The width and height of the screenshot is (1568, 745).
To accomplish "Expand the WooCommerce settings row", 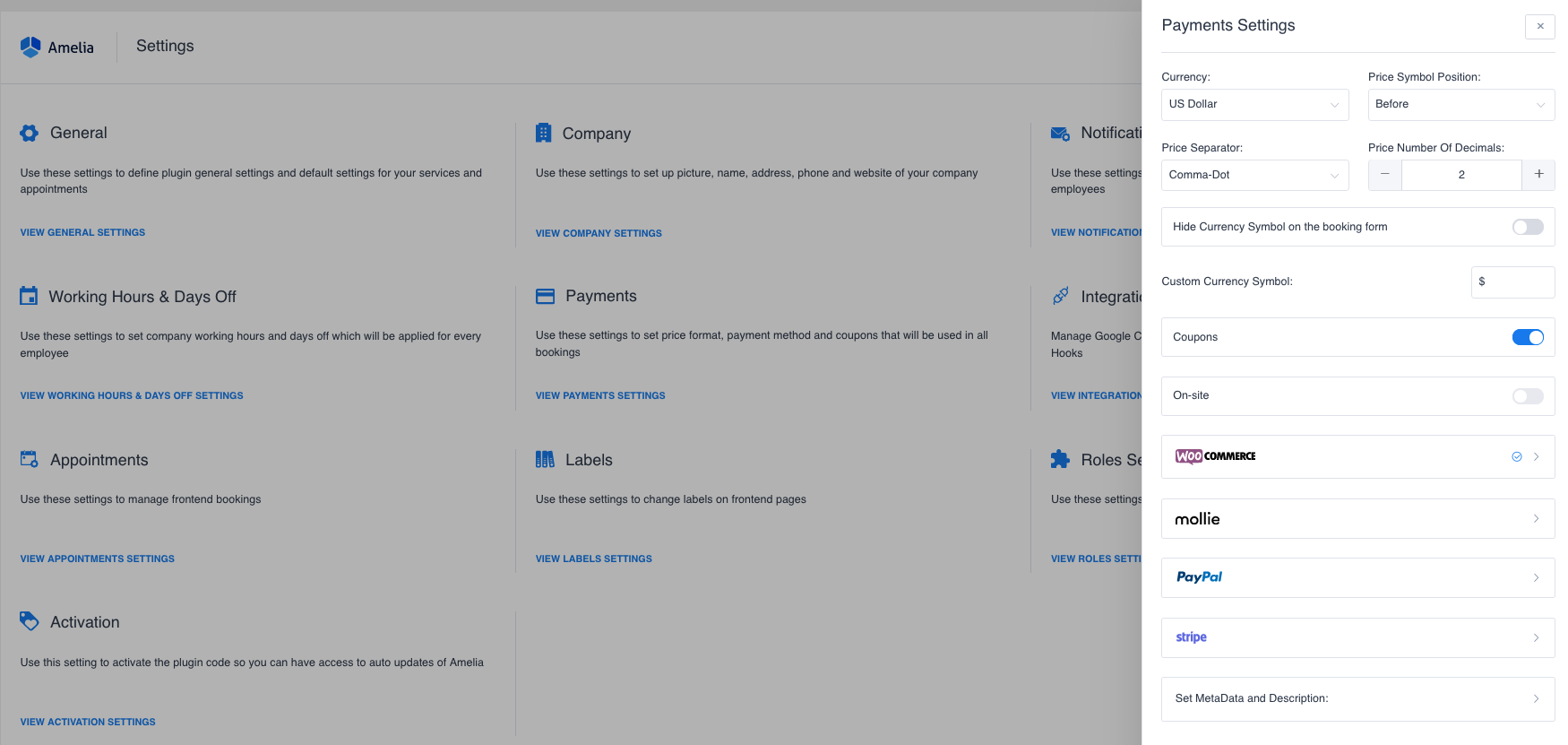I will click(x=1357, y=456).
